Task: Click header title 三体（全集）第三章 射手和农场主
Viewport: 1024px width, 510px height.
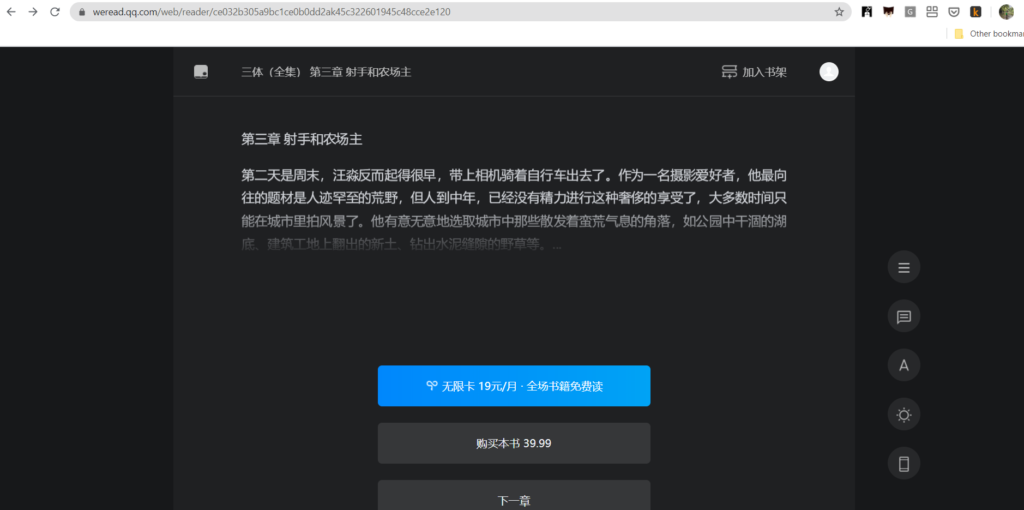Action: [x=327, y=72]
